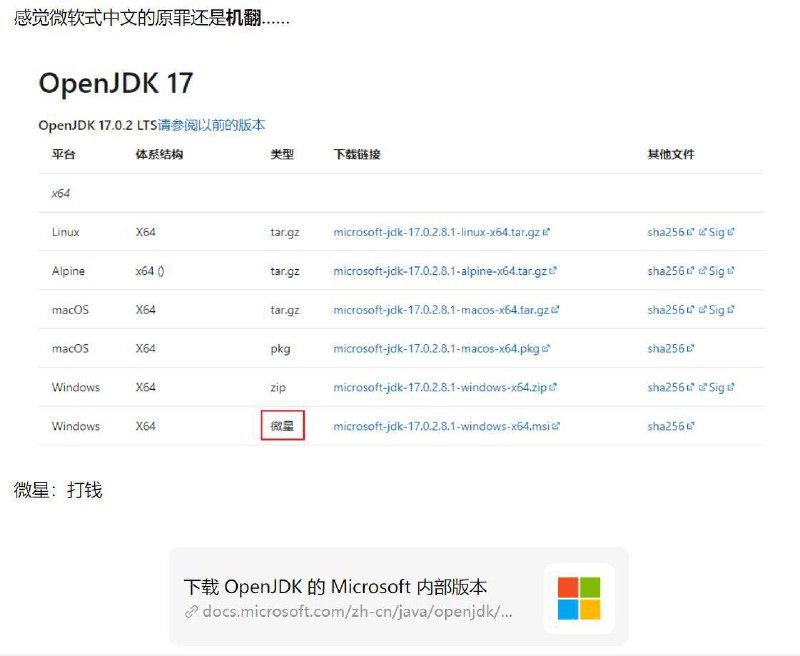The height and width of the screenshot is (656, 800).
Task: Click external-link icon after alpine-x64.tar.gz
Action: point(553,270)
